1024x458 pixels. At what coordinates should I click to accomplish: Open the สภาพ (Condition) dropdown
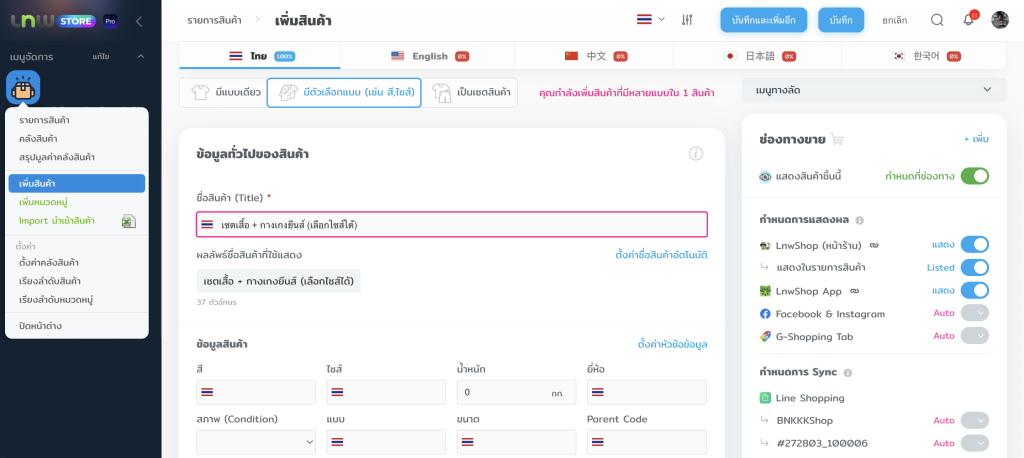click(x=256, y=441)
